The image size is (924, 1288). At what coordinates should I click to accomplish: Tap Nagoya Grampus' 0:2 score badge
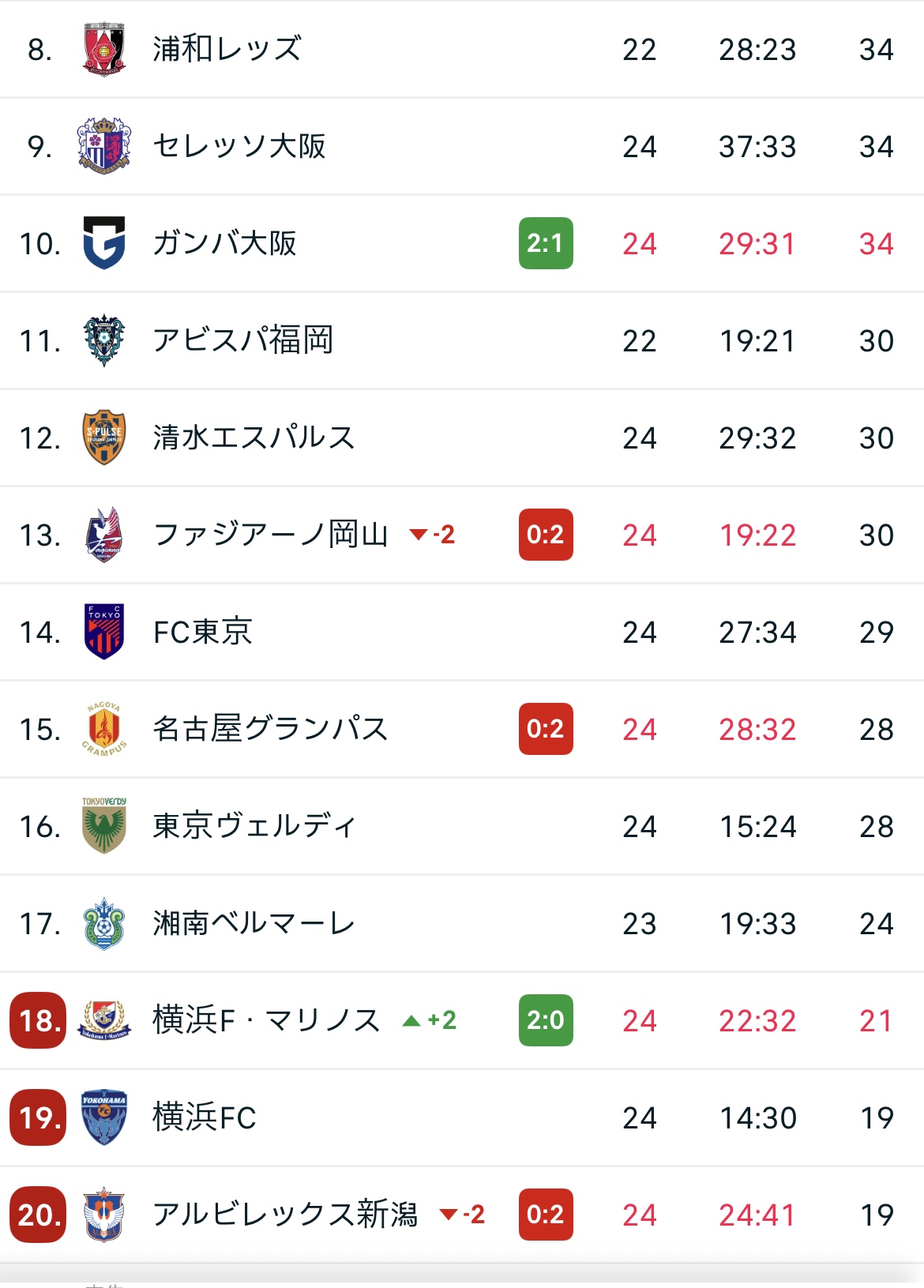[546, 729]
